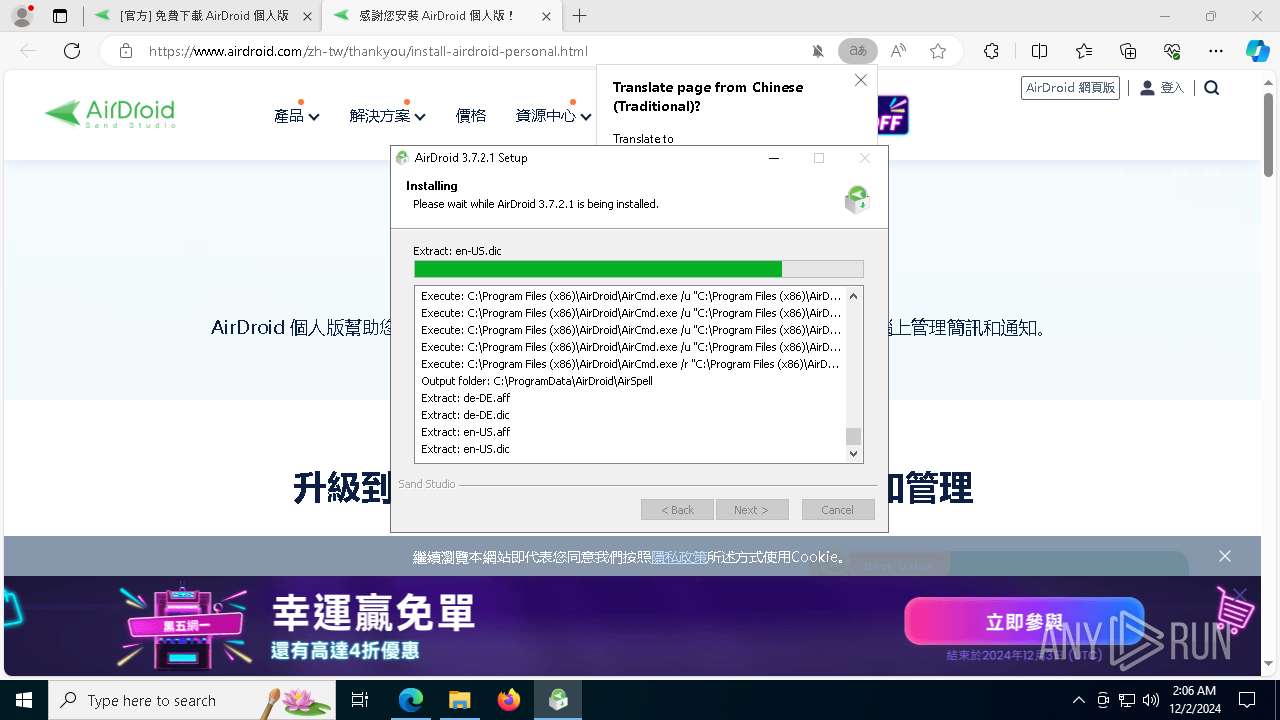1280x720 pixels.
Task: Open the notification center icon
Action: click(1247, 700)
